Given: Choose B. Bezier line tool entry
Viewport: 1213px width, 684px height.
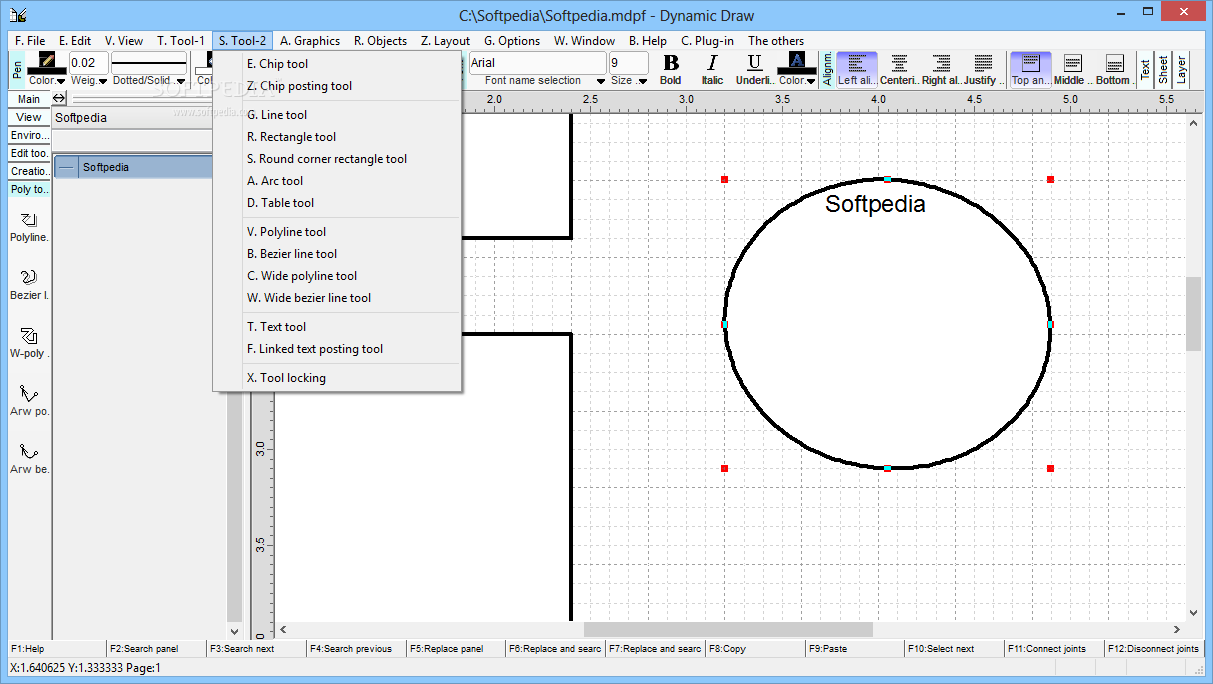Looking at the screenshot, I should [x=337, y=254].
